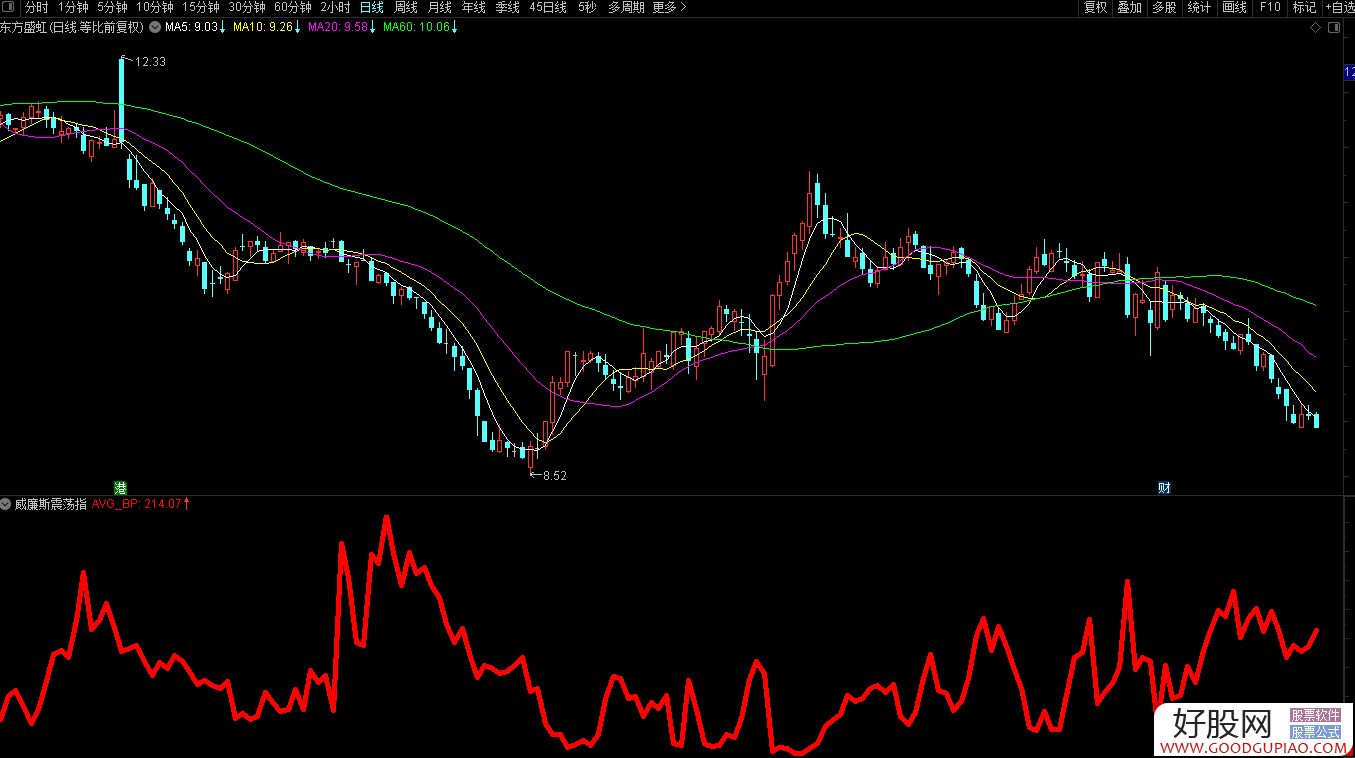This screenshot has height=758, width=1355.
Task: Select the 60分钟 period
Action: (293, 7)
